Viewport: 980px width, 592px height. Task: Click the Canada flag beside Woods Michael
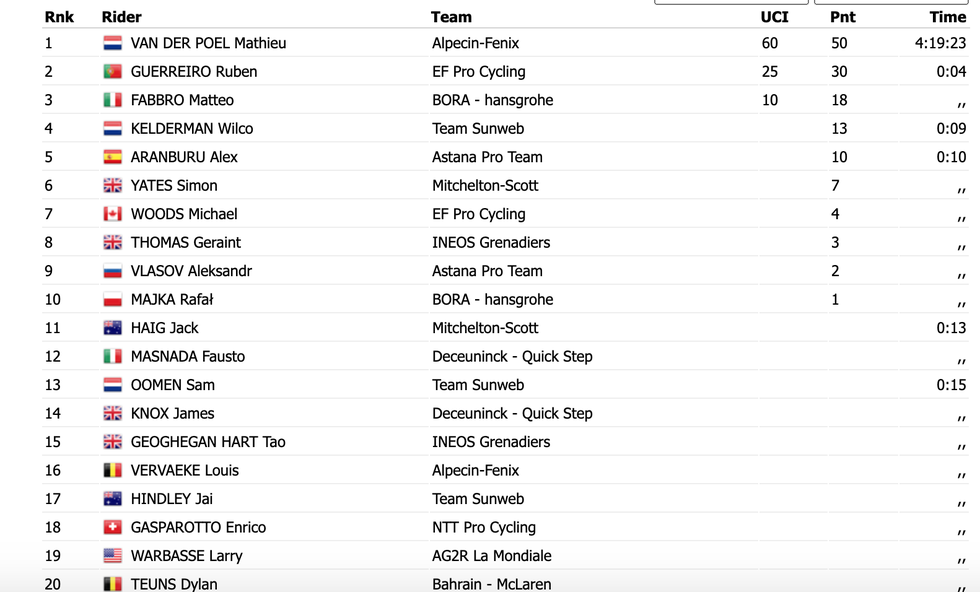click(112, 214)
